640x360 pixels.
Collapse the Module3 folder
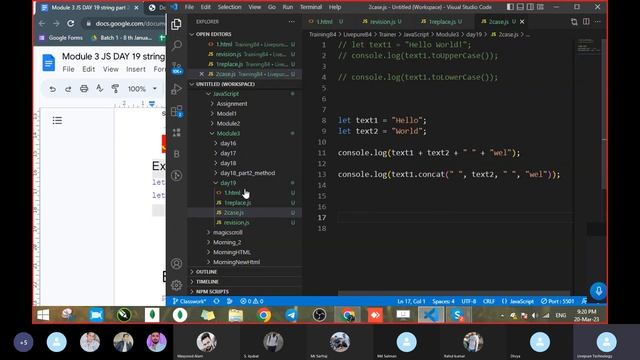228,133
